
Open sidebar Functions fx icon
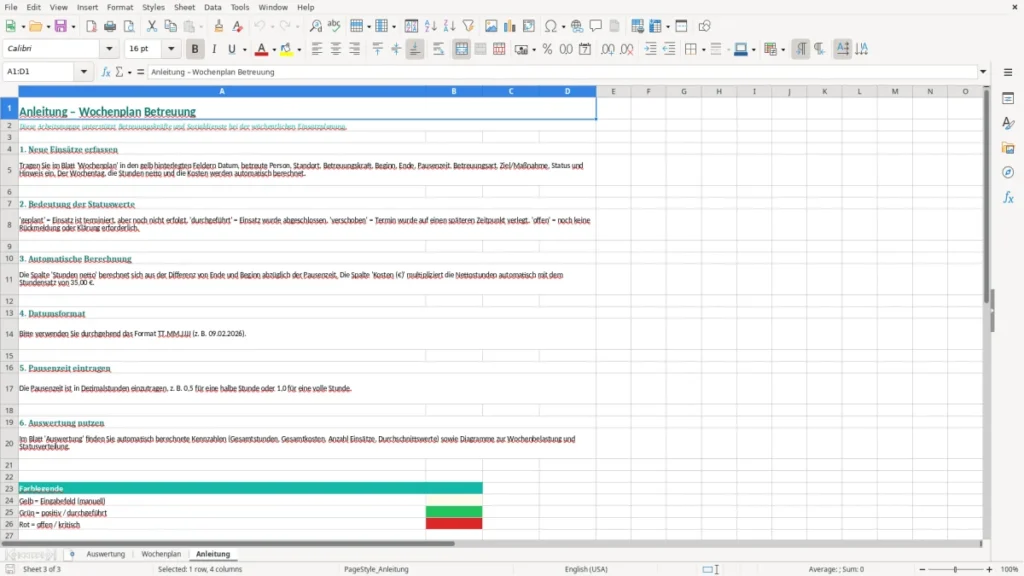[x=1008, y=197]
